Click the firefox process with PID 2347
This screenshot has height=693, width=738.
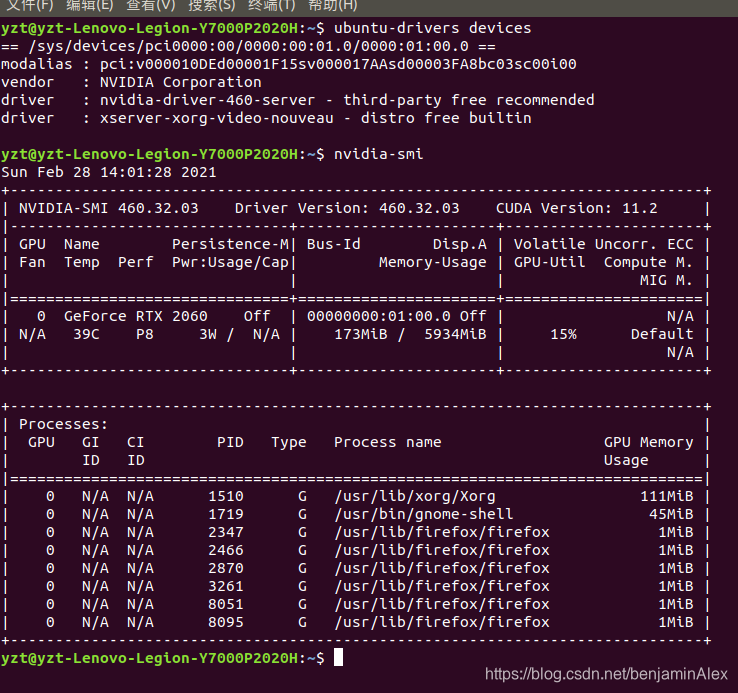pyautogui.click(x=442, y=532)
